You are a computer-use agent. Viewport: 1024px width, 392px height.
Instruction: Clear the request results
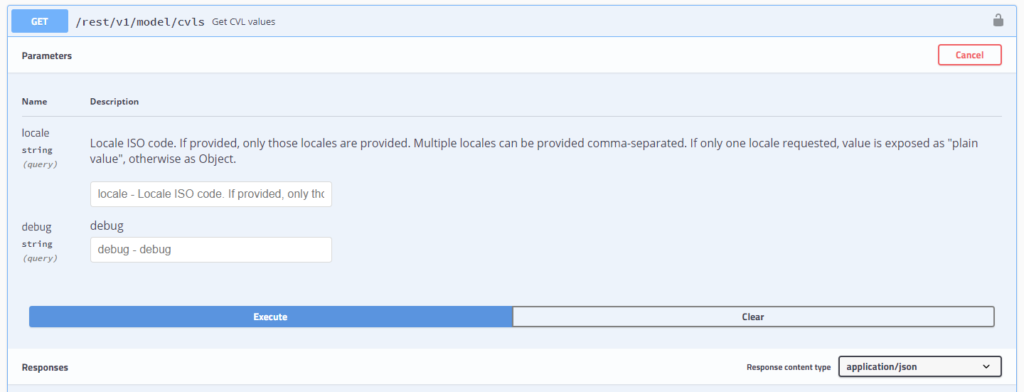(x=753, y=317)
